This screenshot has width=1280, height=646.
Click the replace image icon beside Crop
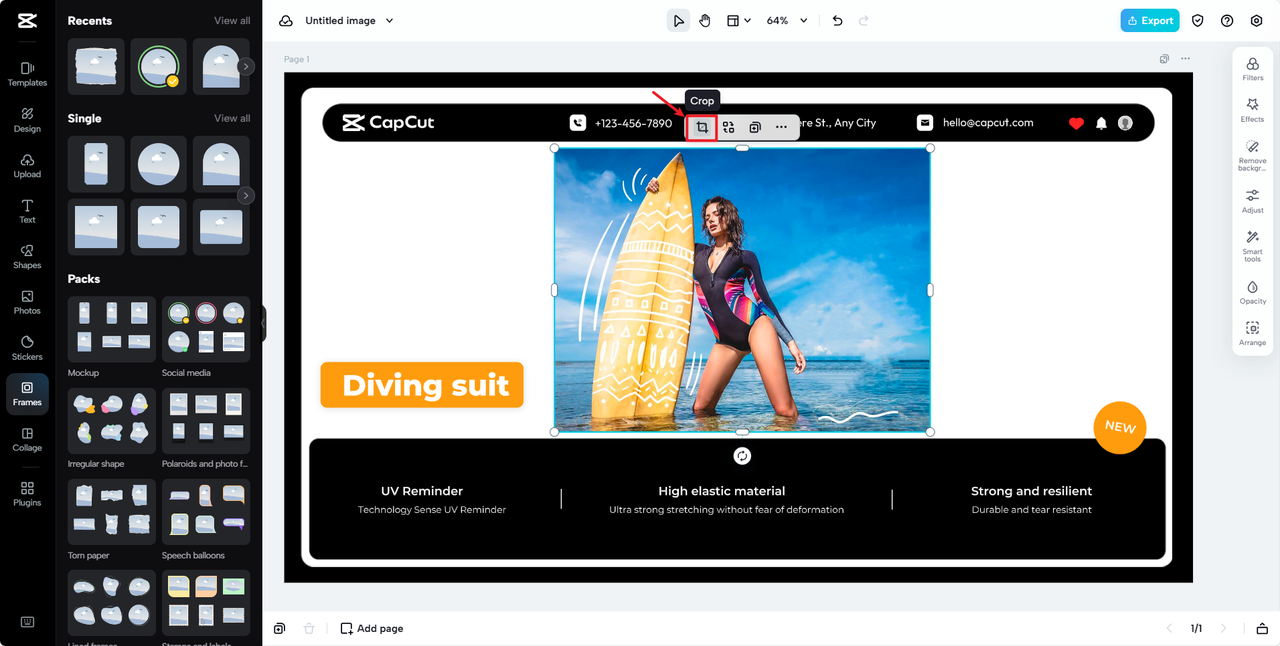[729, 127]
